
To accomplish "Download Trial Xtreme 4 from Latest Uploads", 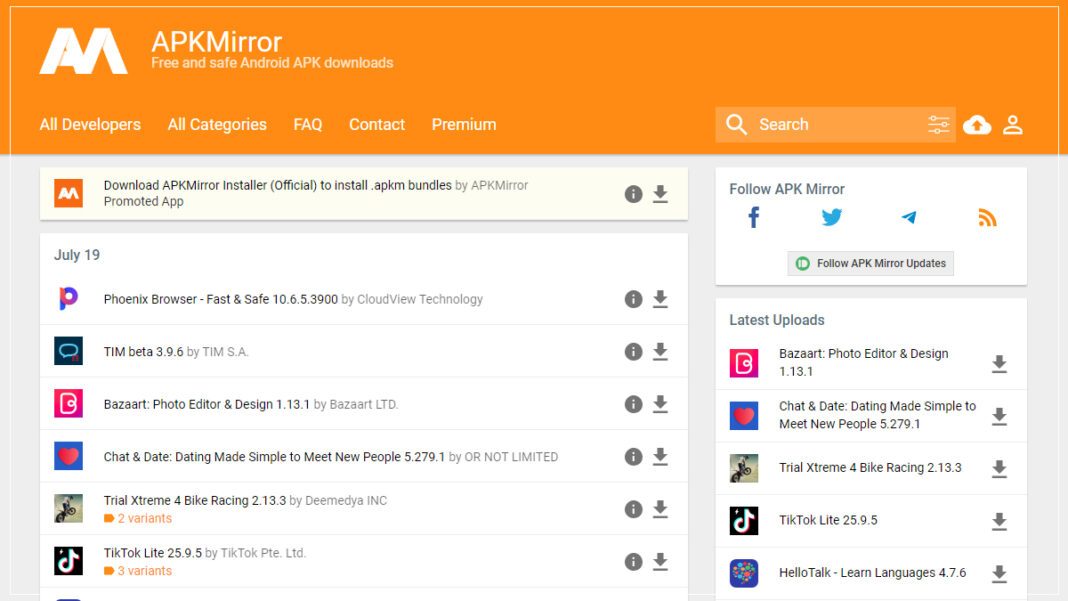I will coord(999,469).
